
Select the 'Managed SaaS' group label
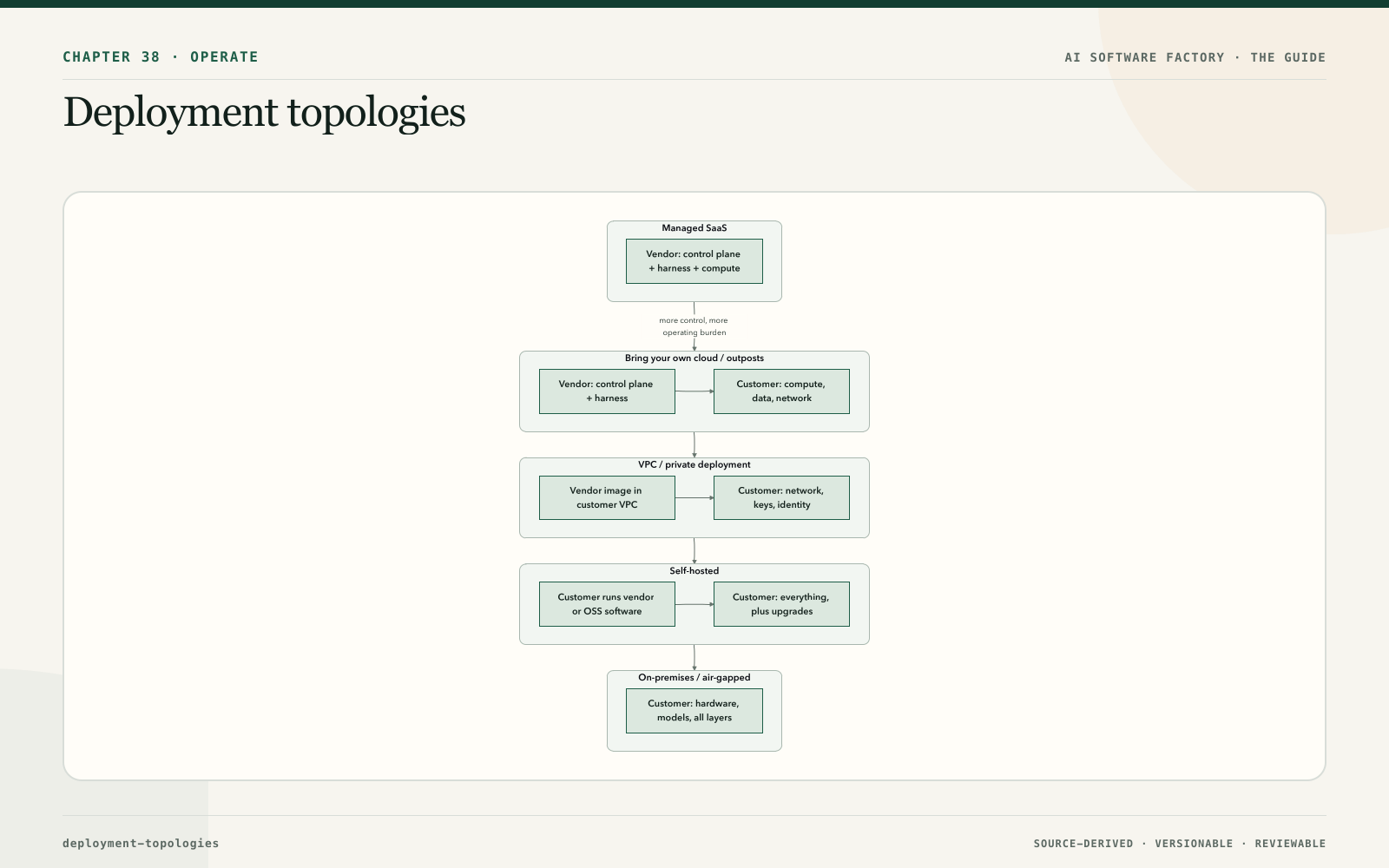694,228
